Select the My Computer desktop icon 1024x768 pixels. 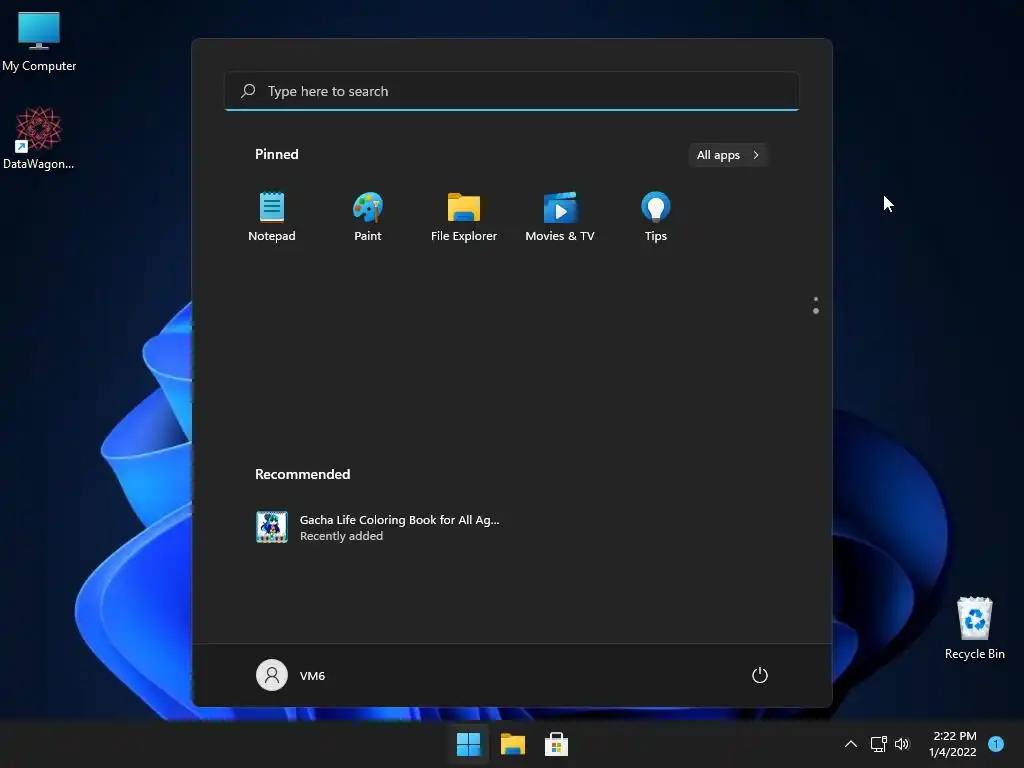tap(39, 42)
